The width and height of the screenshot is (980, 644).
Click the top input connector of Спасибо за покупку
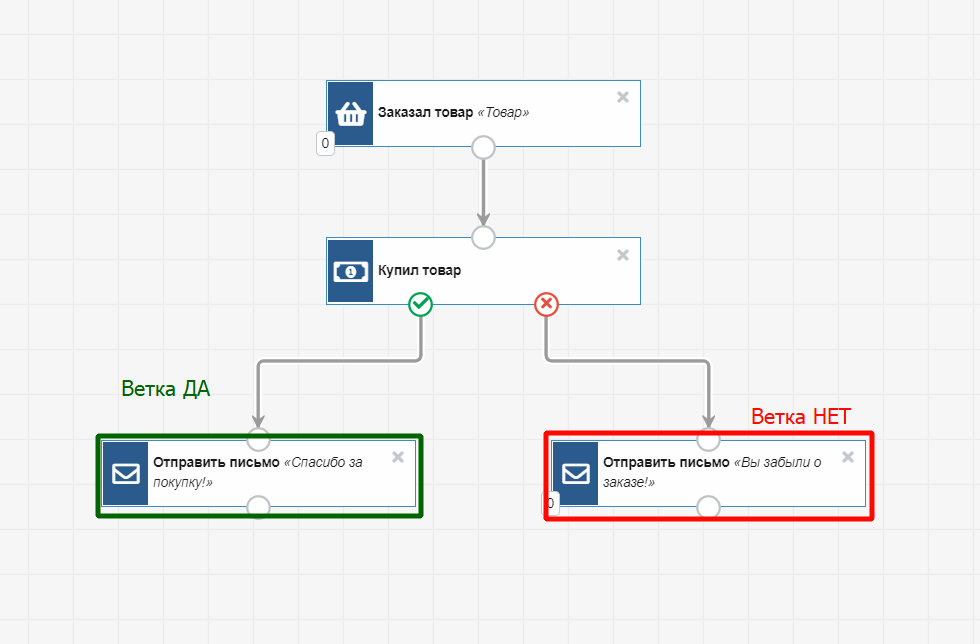258,439
